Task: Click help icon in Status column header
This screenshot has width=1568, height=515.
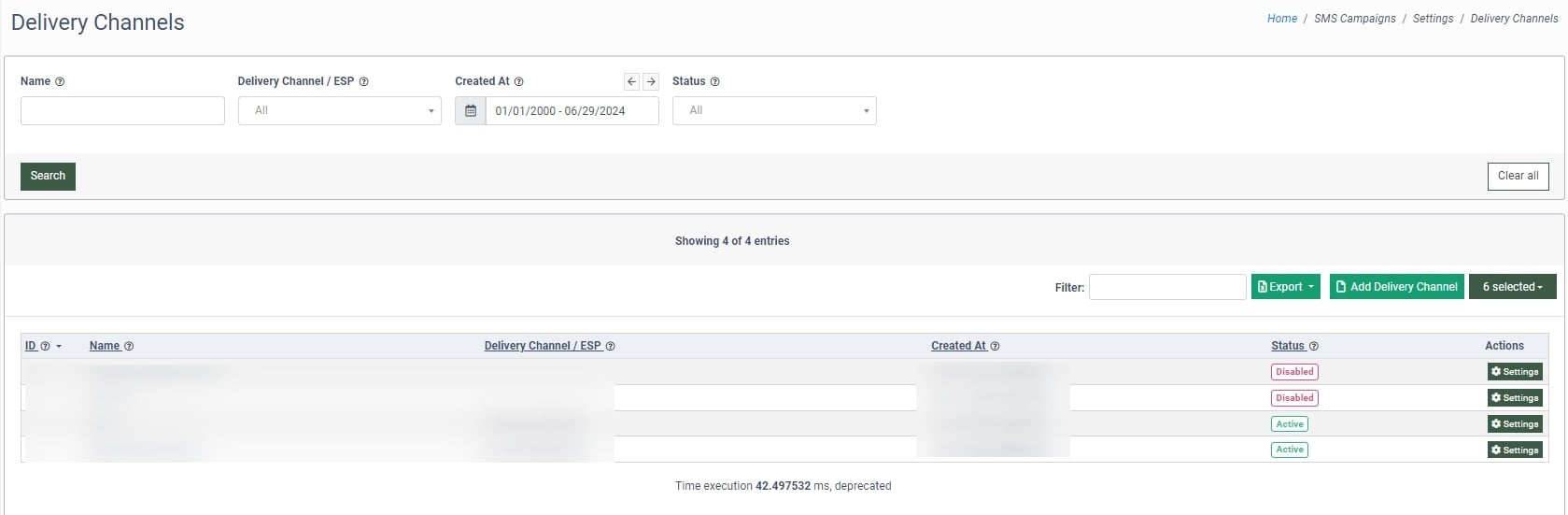Action: tap(1314, 347)
